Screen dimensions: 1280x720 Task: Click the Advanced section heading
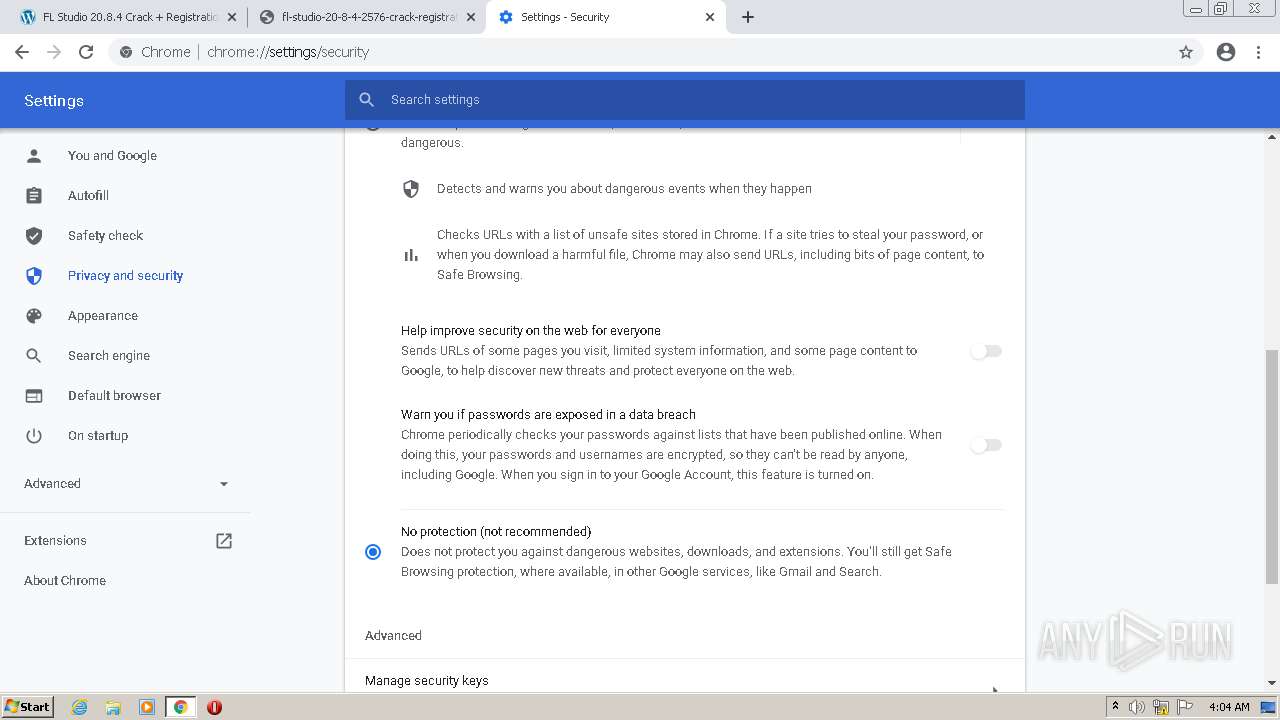tap(393, 636)
